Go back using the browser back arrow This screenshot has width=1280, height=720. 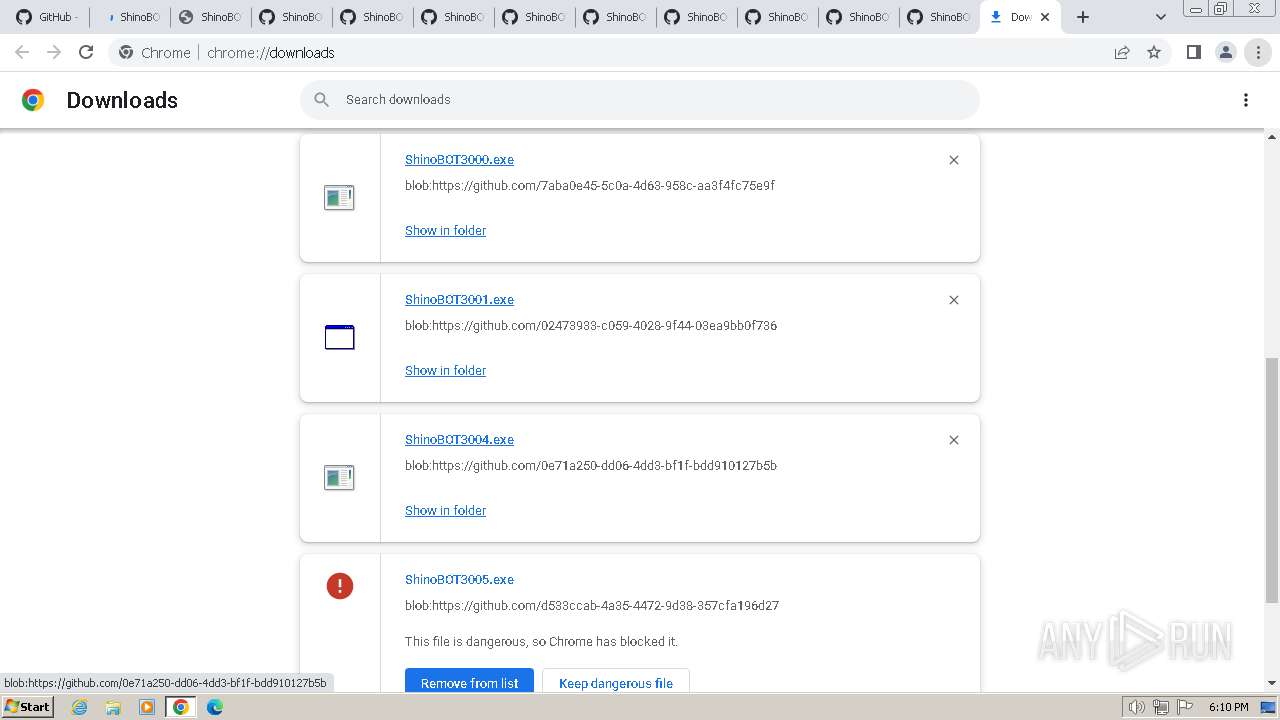point(22,53)
